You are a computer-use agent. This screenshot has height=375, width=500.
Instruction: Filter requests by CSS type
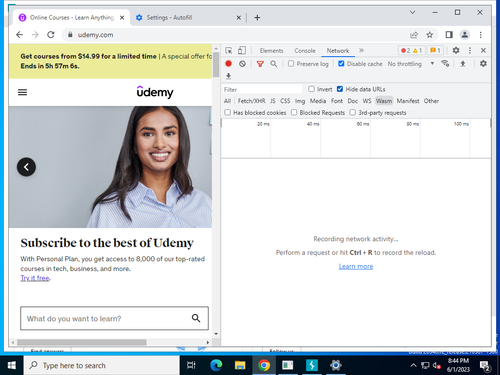click(x=285, y=101)
